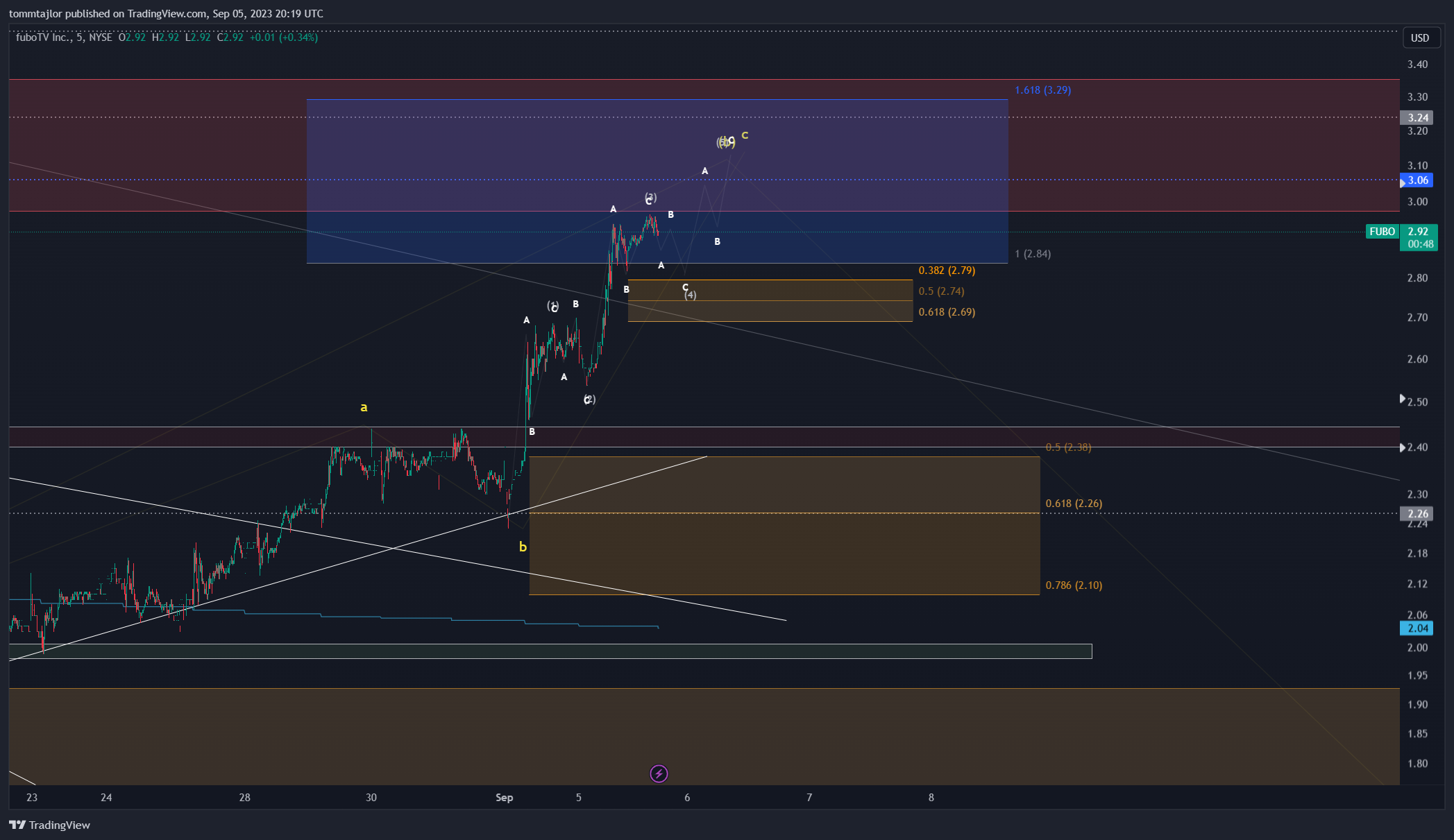Click the purple lightning event icon
The height and width of the screenshot is (840, 1454).
(659, 773)
